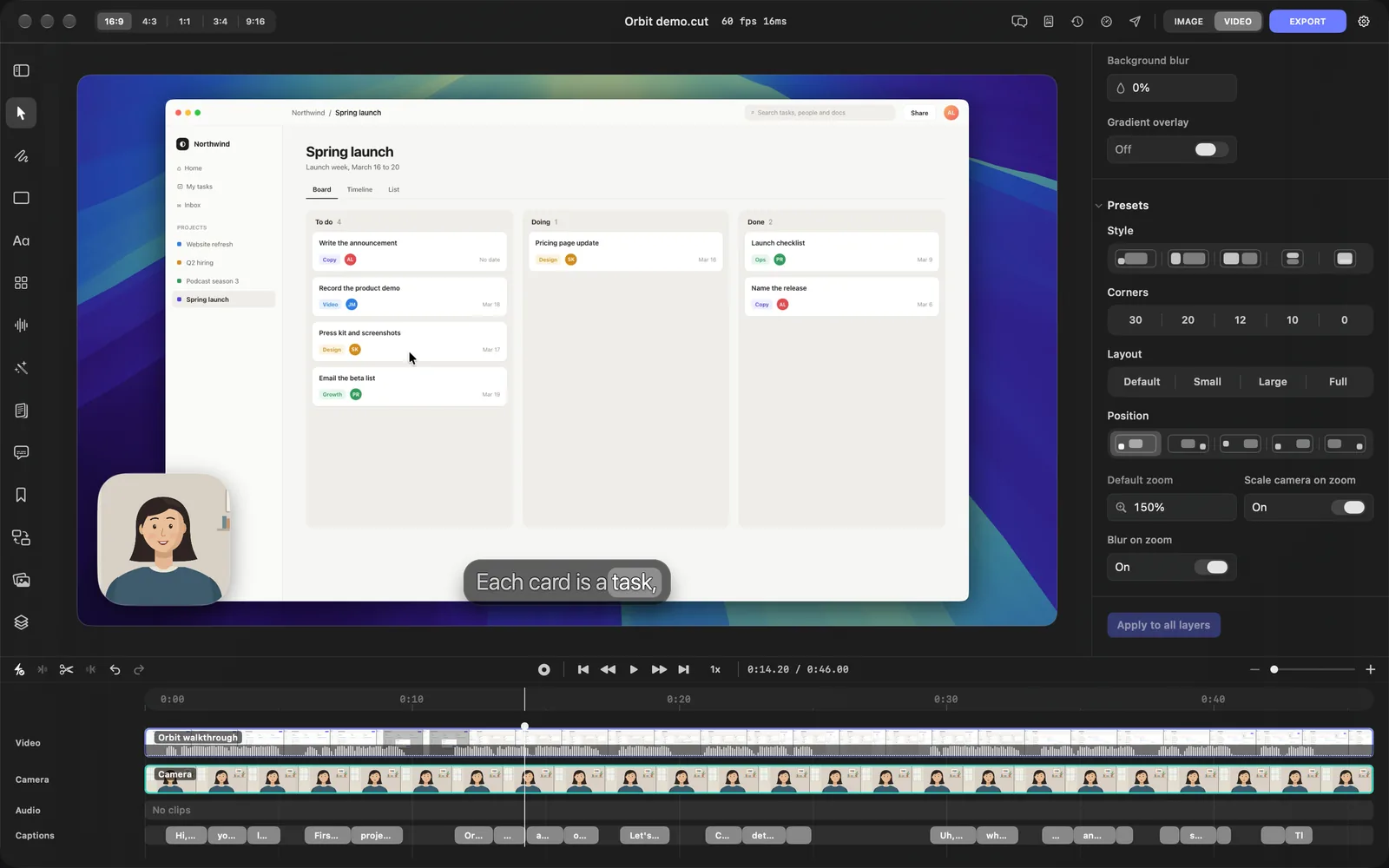Click the timeline zoom slider handle
Image resolution: width=1389 pixels, height=868 pixels.
tap(1274, 669)
